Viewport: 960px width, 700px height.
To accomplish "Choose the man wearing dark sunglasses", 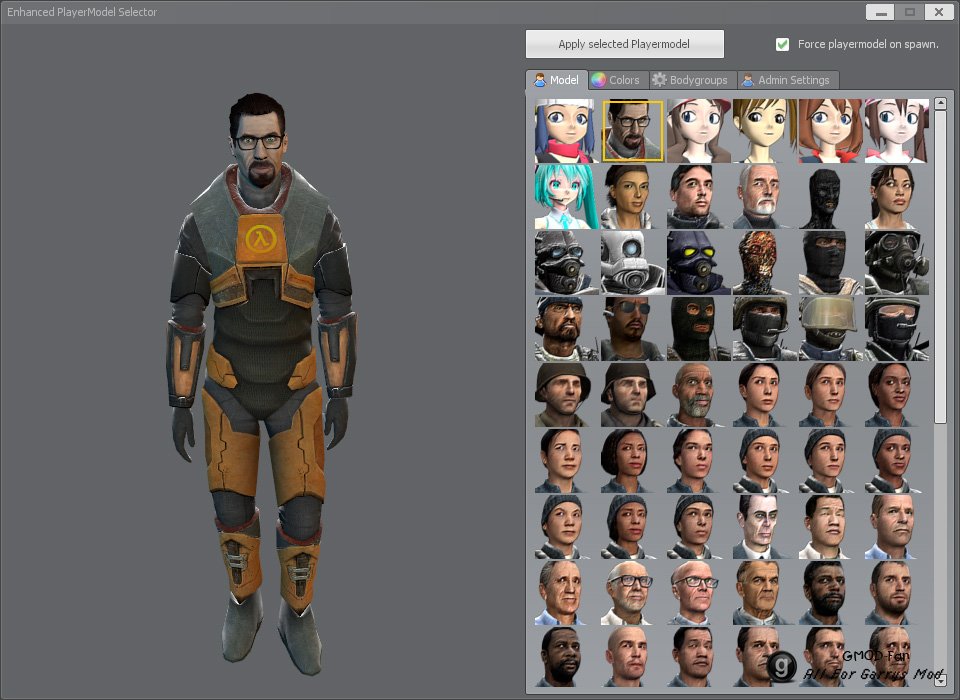I will 632,329.
